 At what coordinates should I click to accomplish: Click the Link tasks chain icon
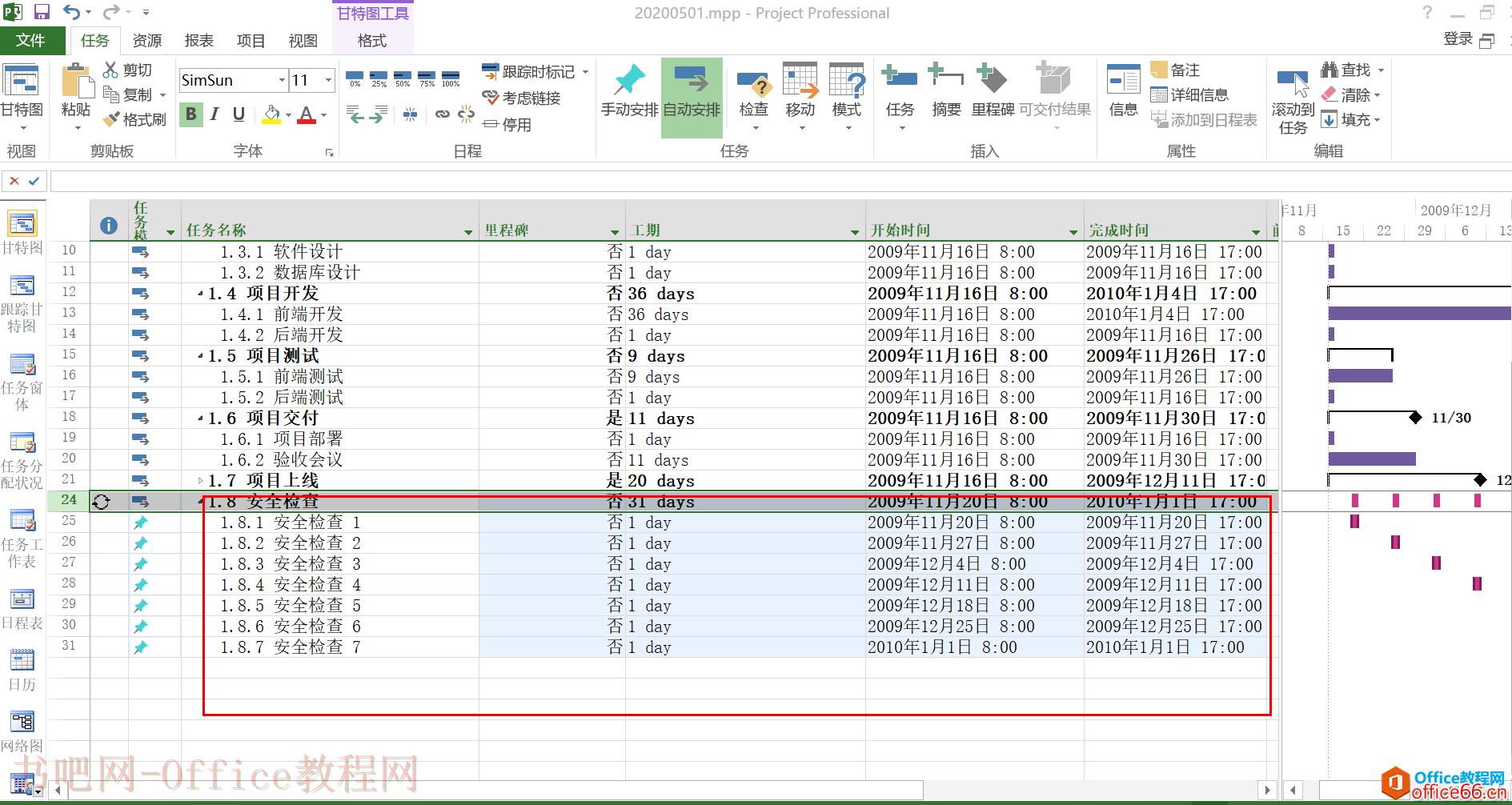[x=442, y=114]
